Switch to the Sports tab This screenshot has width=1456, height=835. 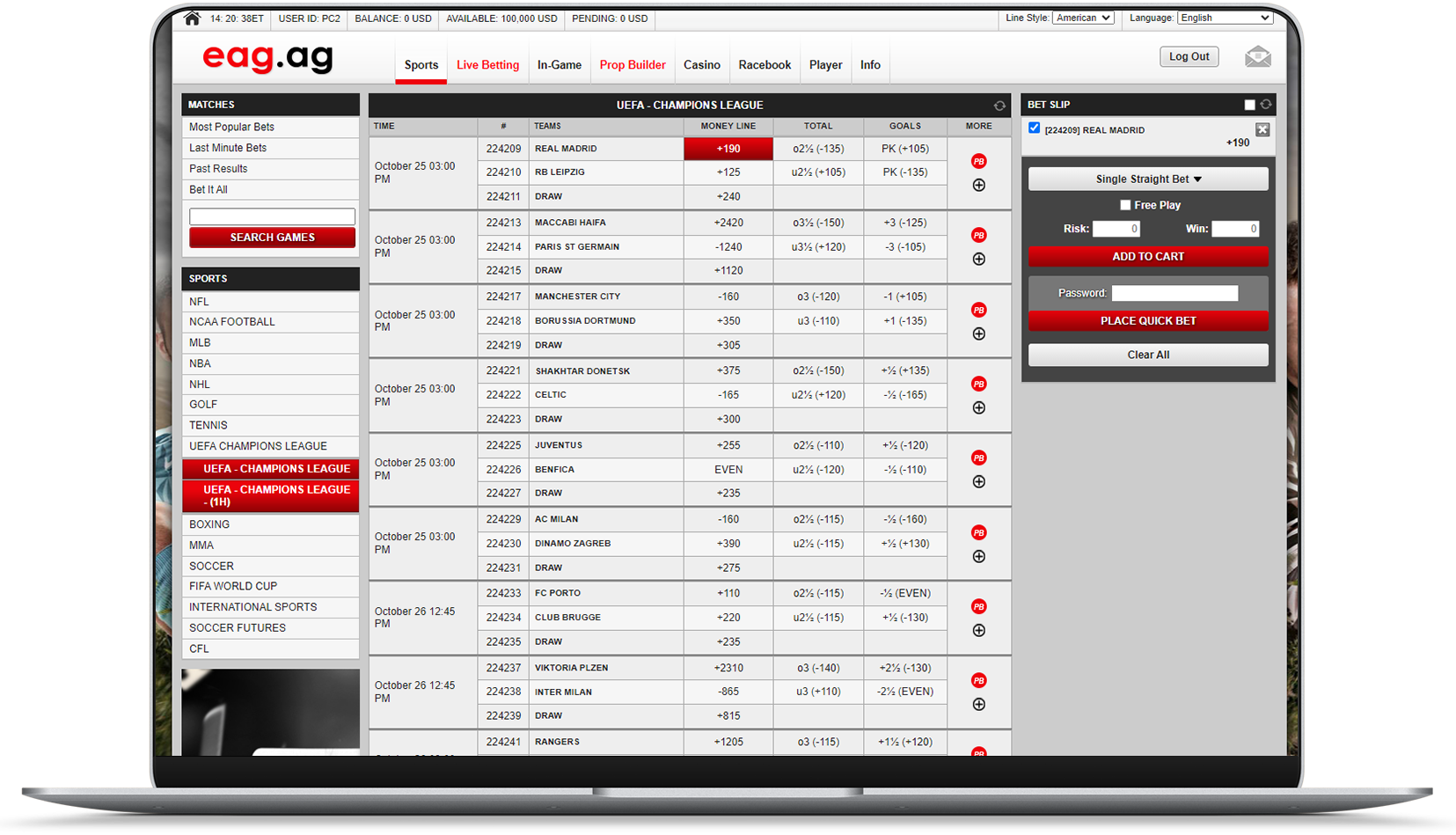[421, 65]
